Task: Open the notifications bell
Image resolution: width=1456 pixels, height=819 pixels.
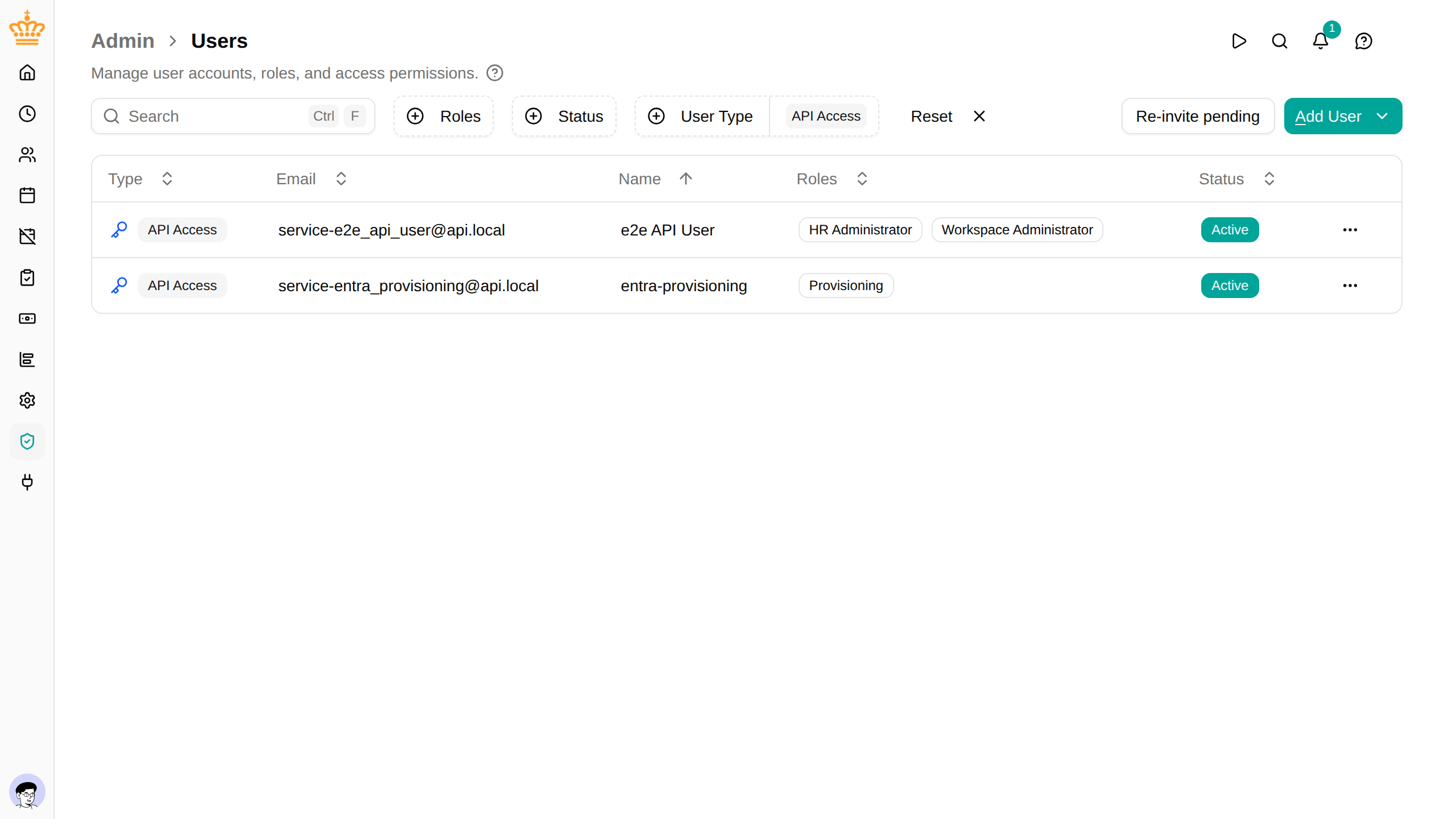Action: (1321, 41)
